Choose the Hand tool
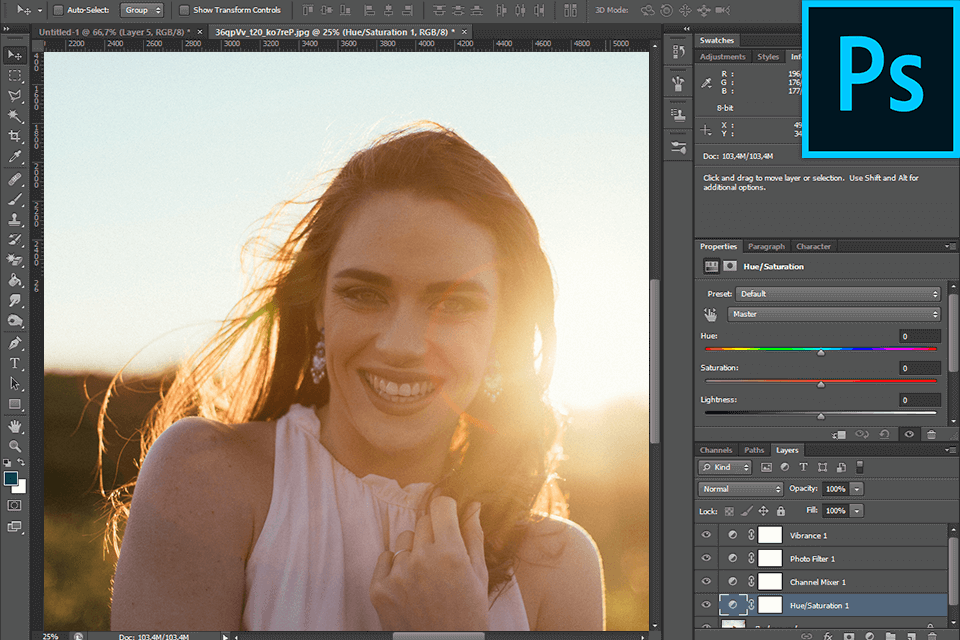The height and width of the screenshot is (640, 960). point(15,425)
